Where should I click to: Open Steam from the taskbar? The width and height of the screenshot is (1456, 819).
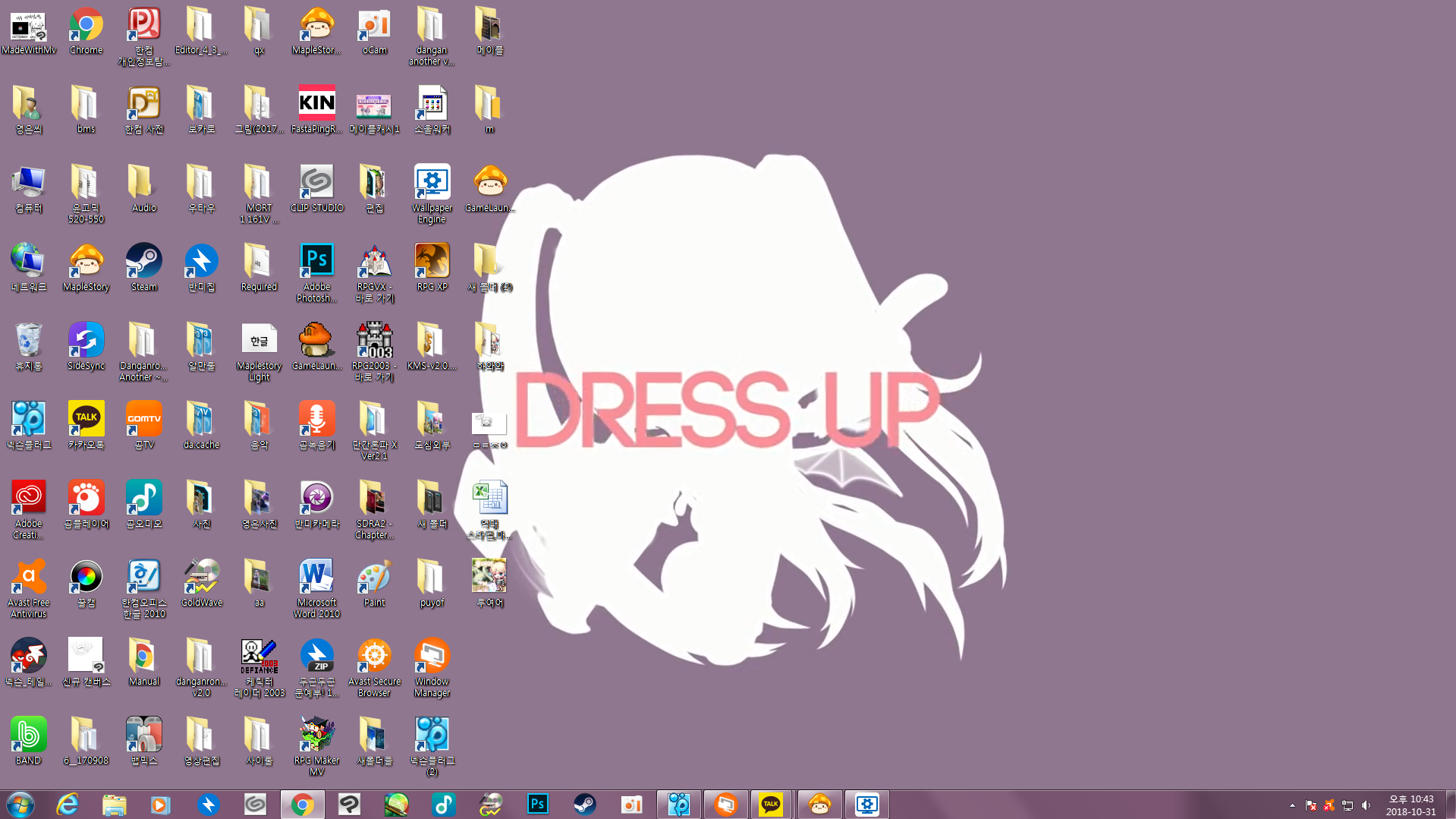(585, 805)
